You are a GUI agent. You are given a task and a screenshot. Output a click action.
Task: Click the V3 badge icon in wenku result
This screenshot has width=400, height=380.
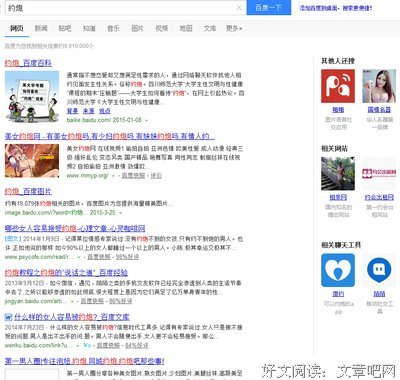click(x=86, y=346)
